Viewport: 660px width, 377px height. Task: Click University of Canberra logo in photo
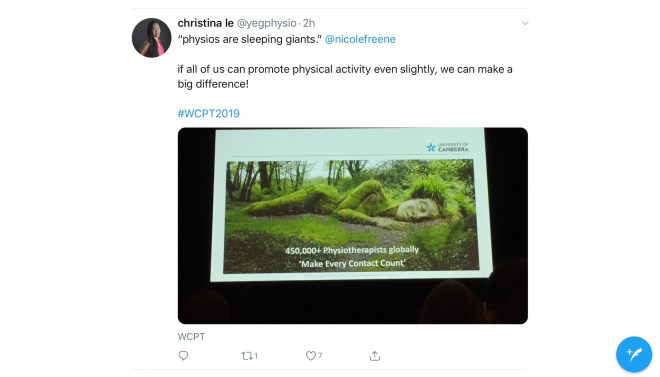point(447,147)
